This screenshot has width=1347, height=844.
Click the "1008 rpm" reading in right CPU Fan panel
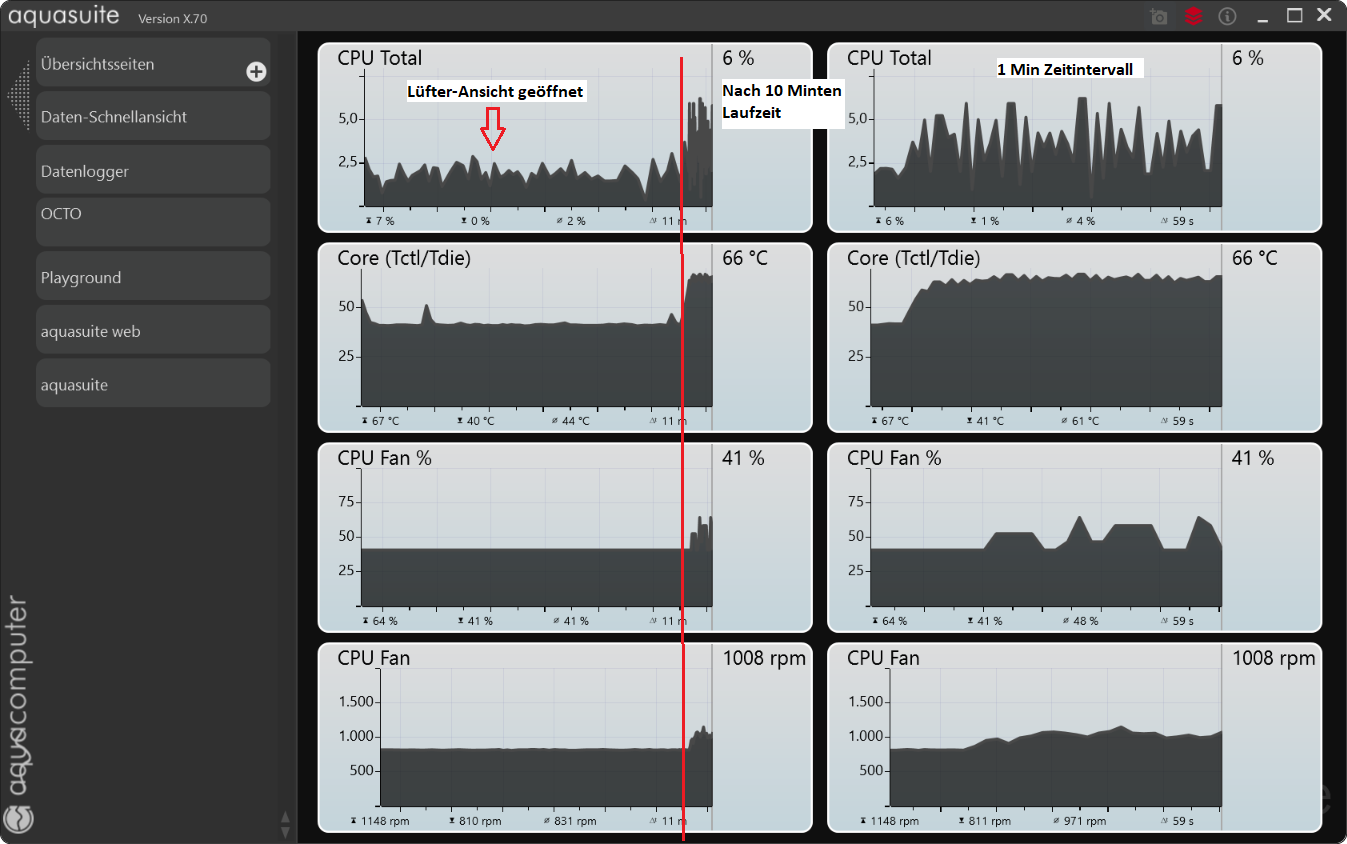pos(1273,658)
